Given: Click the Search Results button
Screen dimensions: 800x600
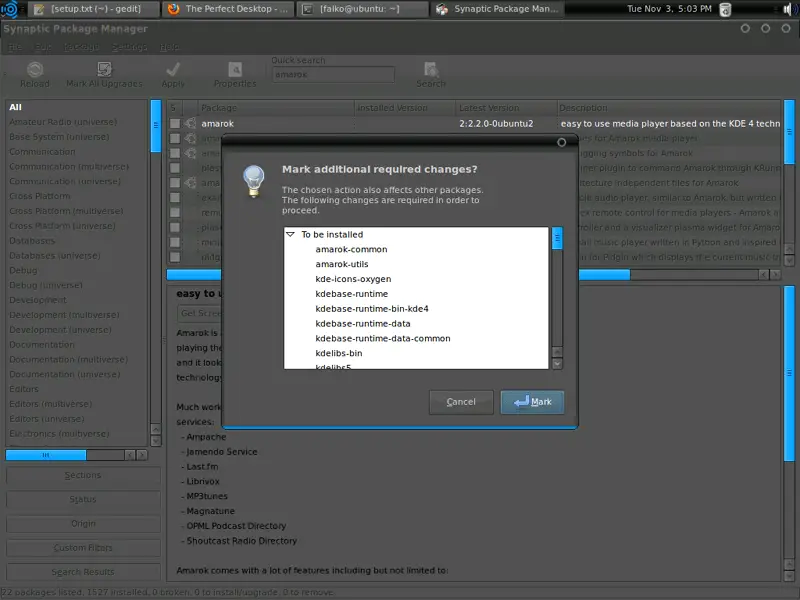Looking at the screenshot, I should pyautogui.click(x=83, y=572).
